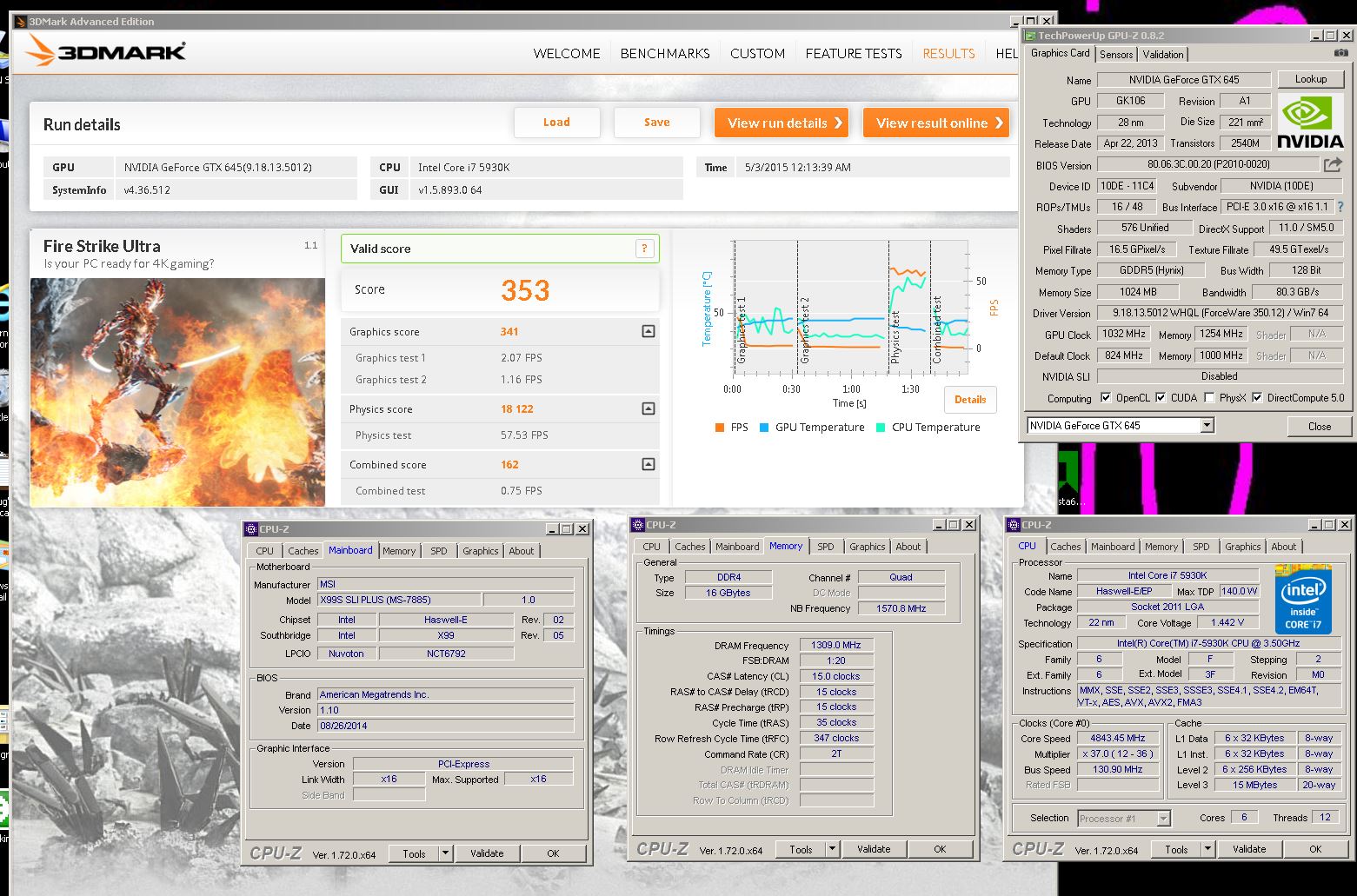Click the Mainboard CPU-Z window title icon
1357x896 pixels.
(x=251, y=528)
